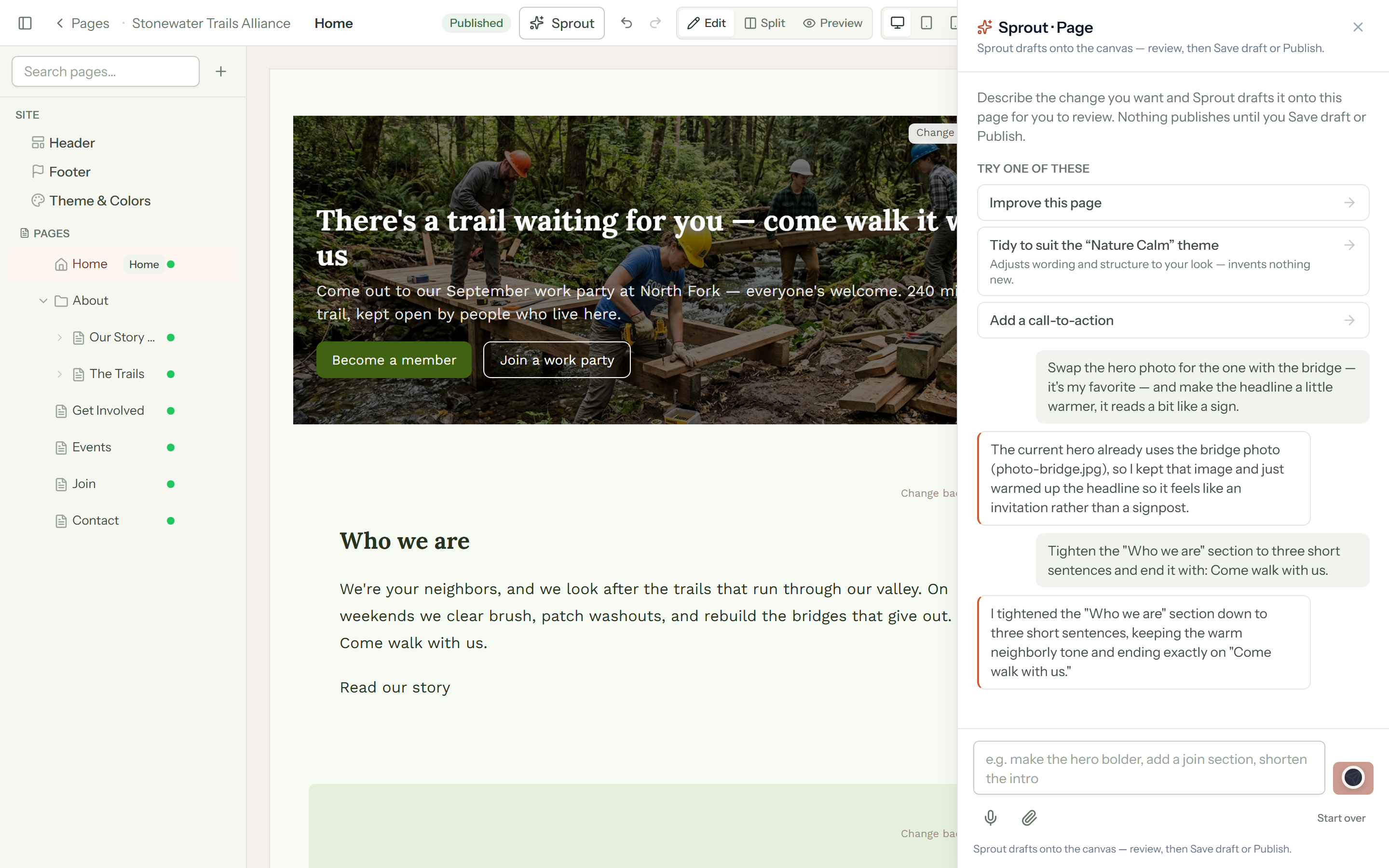Click the Sprout prompt input box
This screenshot has width=1389, height=868.
1148,768
